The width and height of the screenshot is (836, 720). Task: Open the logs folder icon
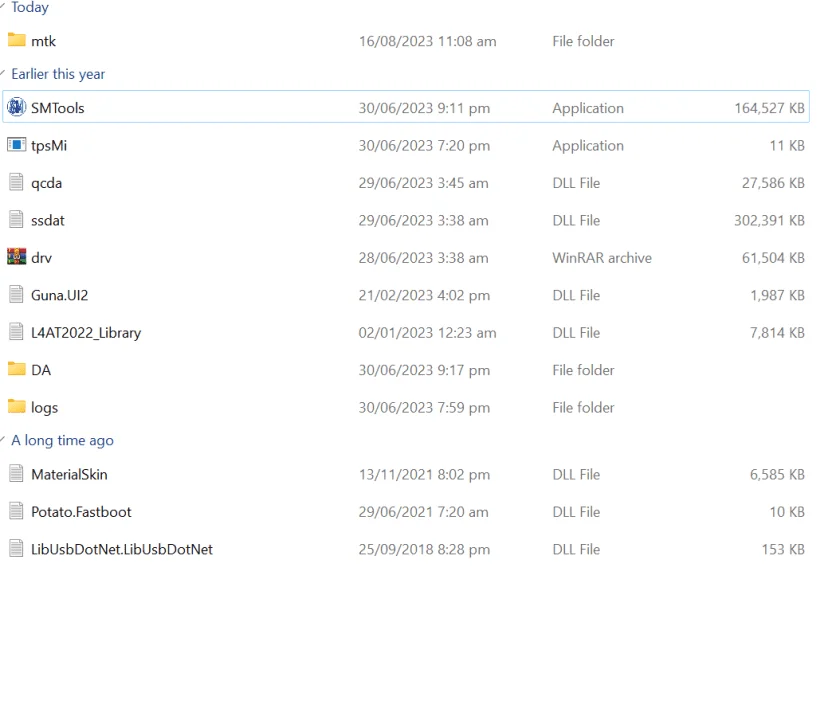tap(17, 406)
